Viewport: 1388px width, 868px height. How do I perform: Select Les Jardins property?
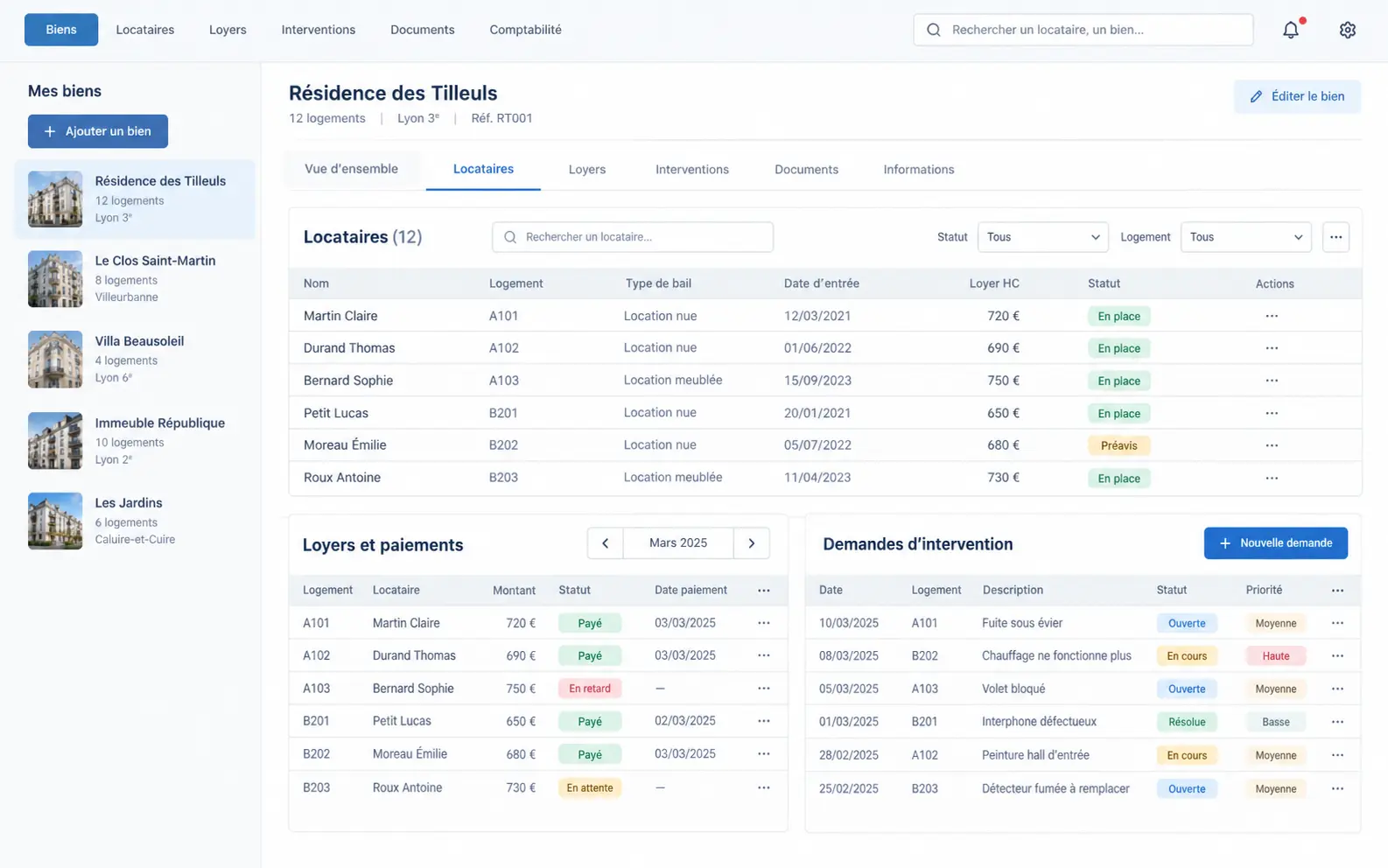coord(135,521)
